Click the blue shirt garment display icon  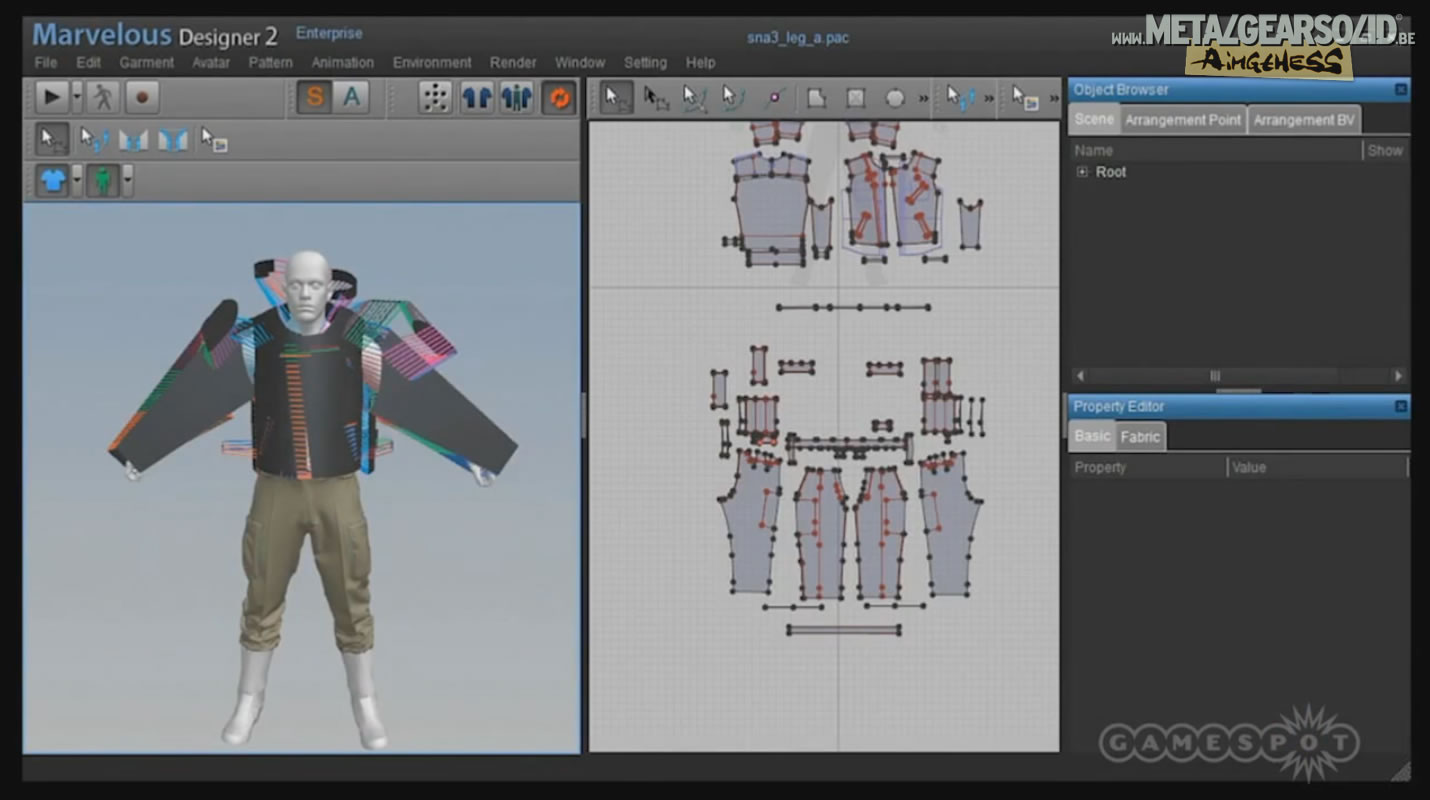tap(476, 97)
